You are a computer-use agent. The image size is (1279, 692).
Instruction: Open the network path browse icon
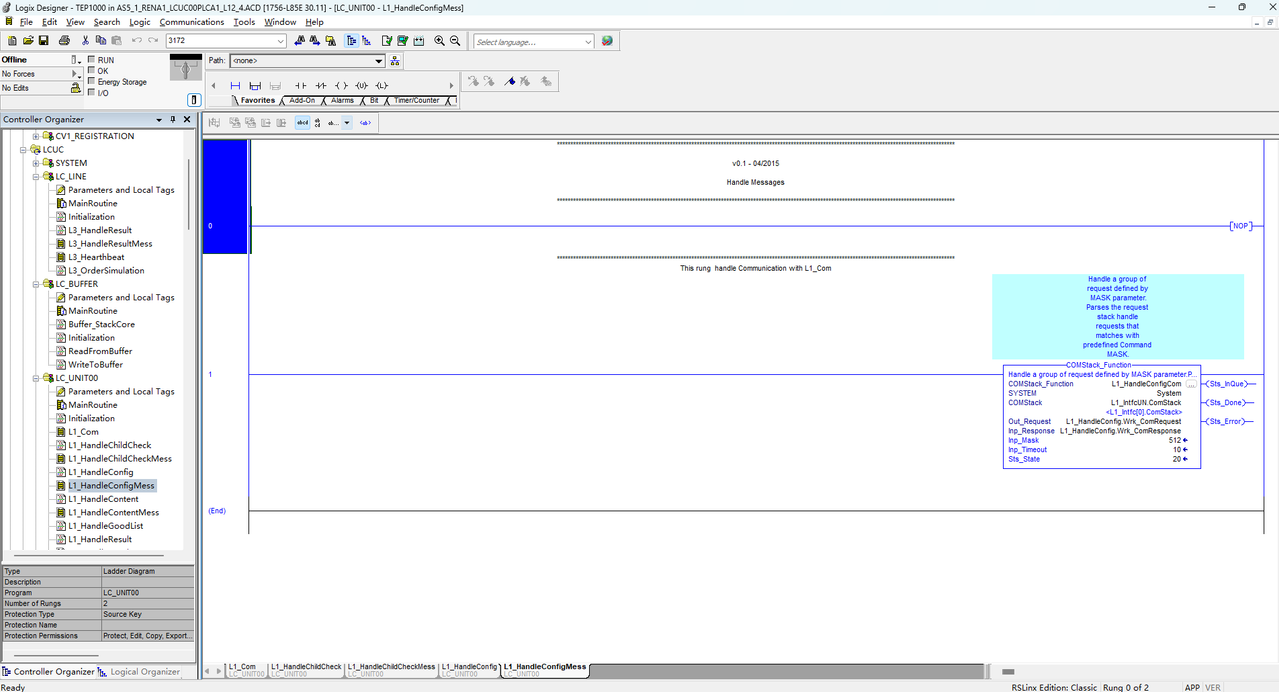point(396,61)
